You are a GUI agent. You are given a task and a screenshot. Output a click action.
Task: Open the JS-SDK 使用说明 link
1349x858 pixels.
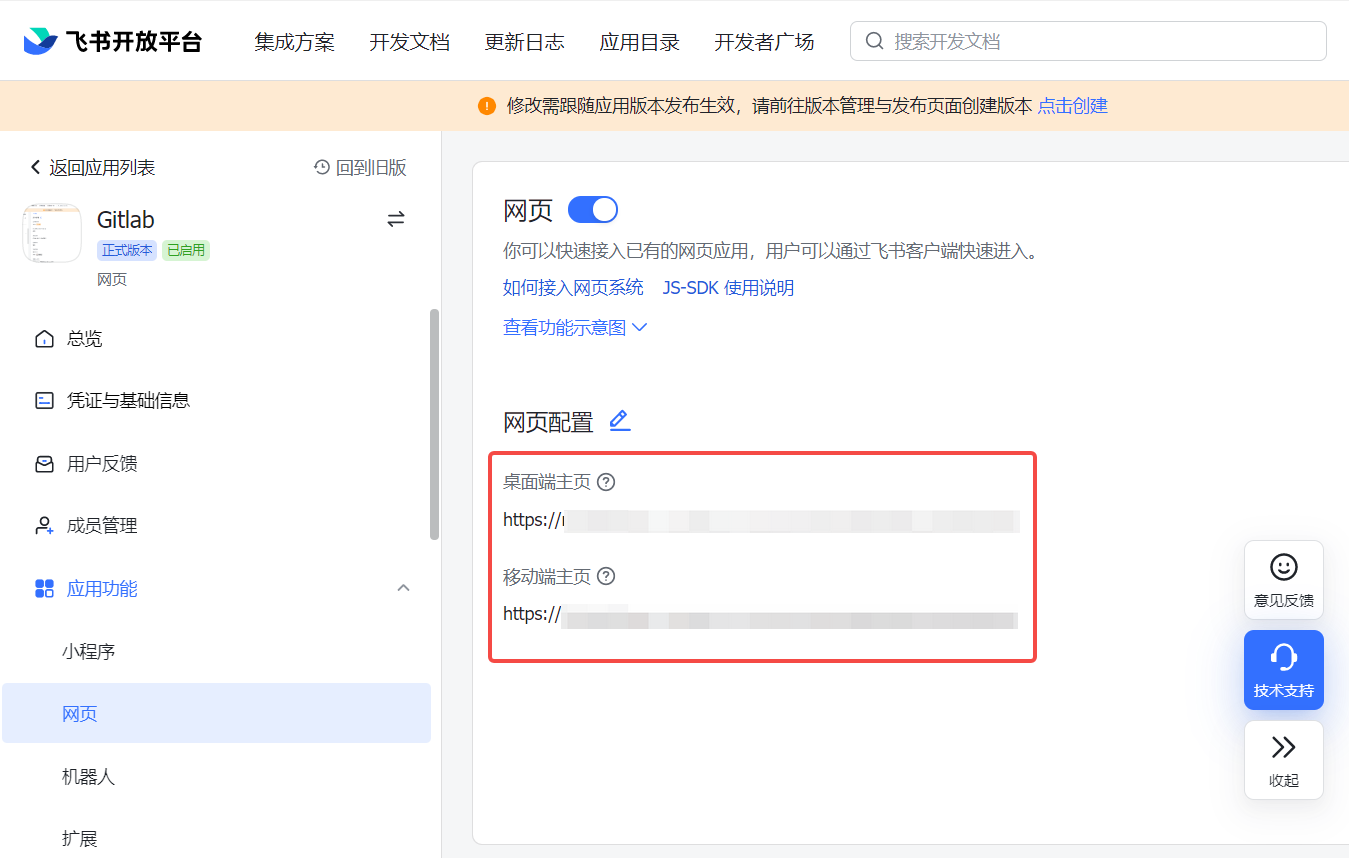728,288
